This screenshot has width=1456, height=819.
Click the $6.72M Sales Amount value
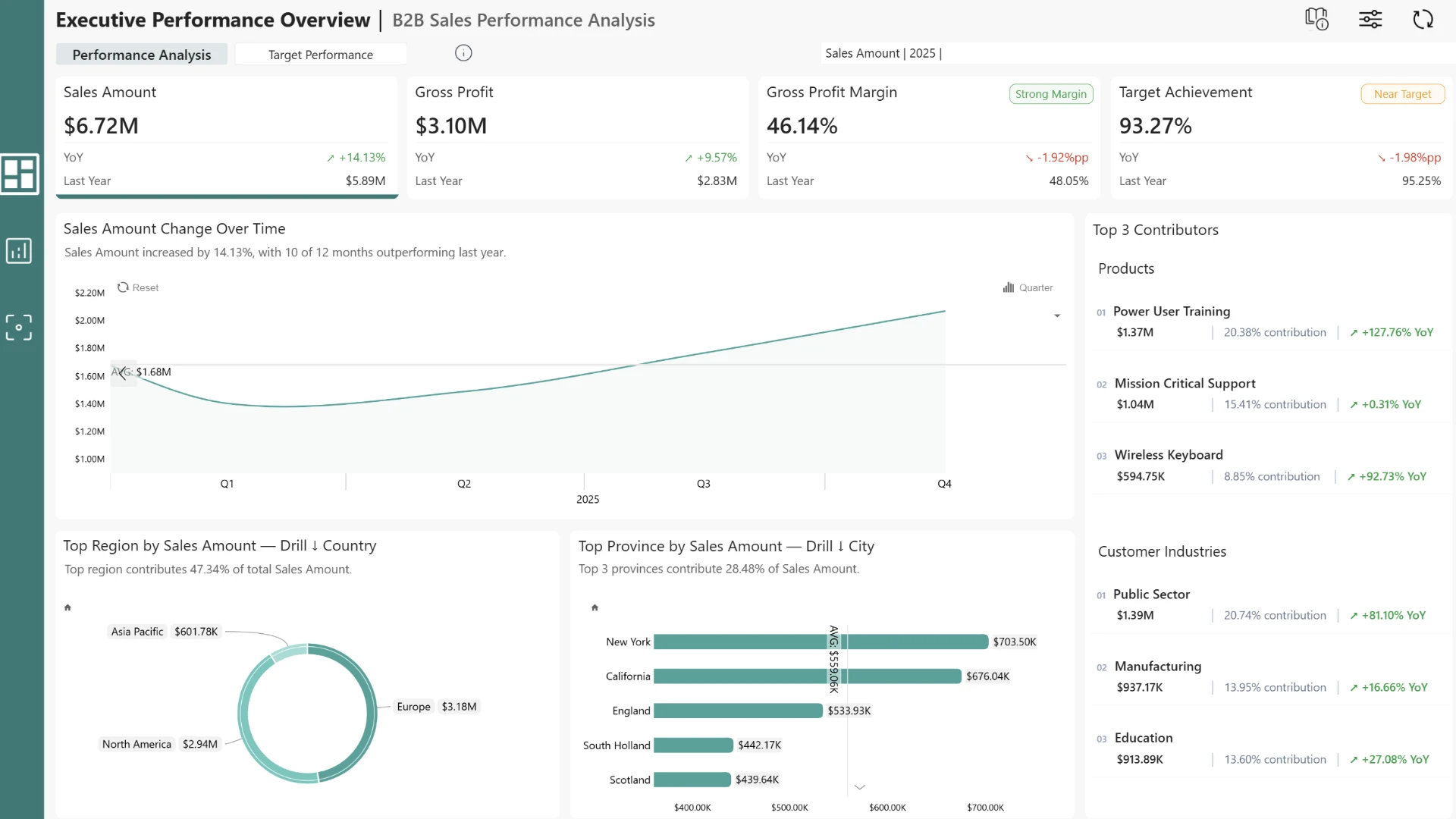tap(101, 126)
